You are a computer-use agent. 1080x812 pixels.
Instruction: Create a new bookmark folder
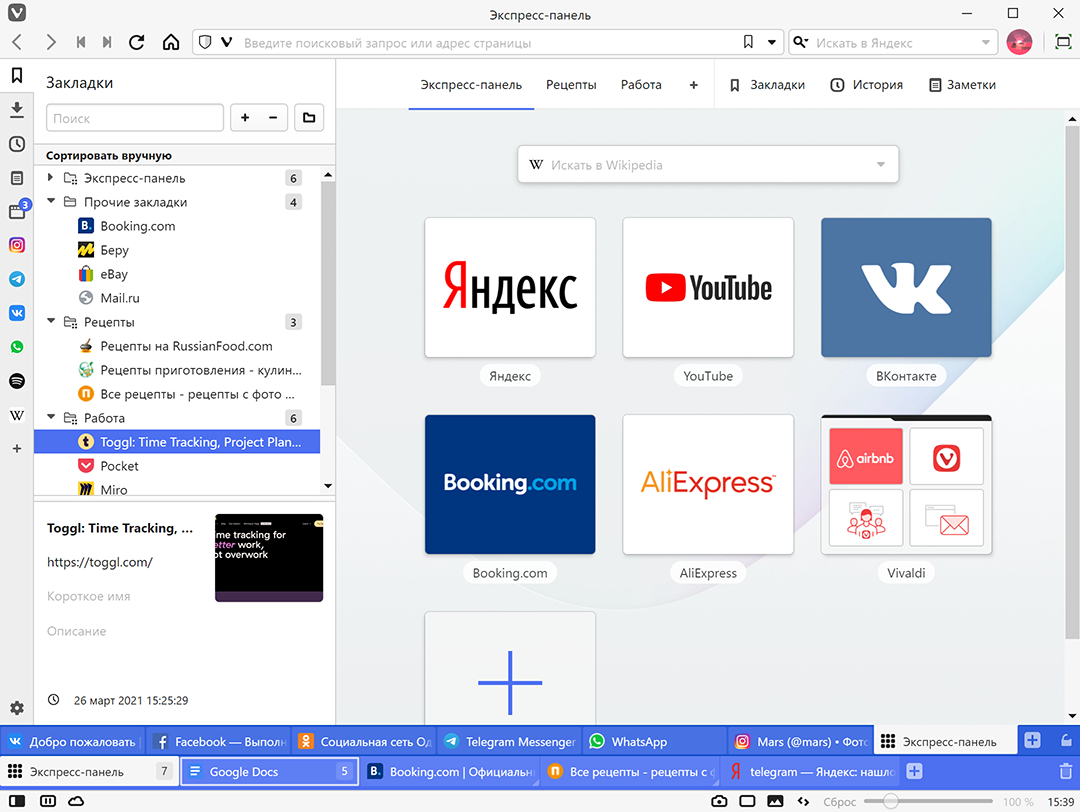point(309,118)
